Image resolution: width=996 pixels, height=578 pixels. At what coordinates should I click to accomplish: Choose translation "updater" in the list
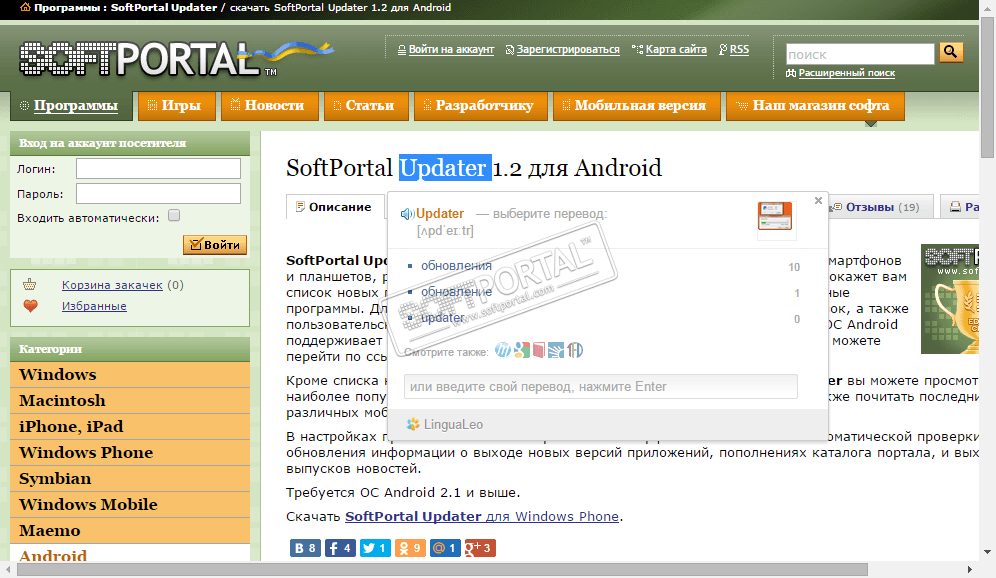coord(443,318)
